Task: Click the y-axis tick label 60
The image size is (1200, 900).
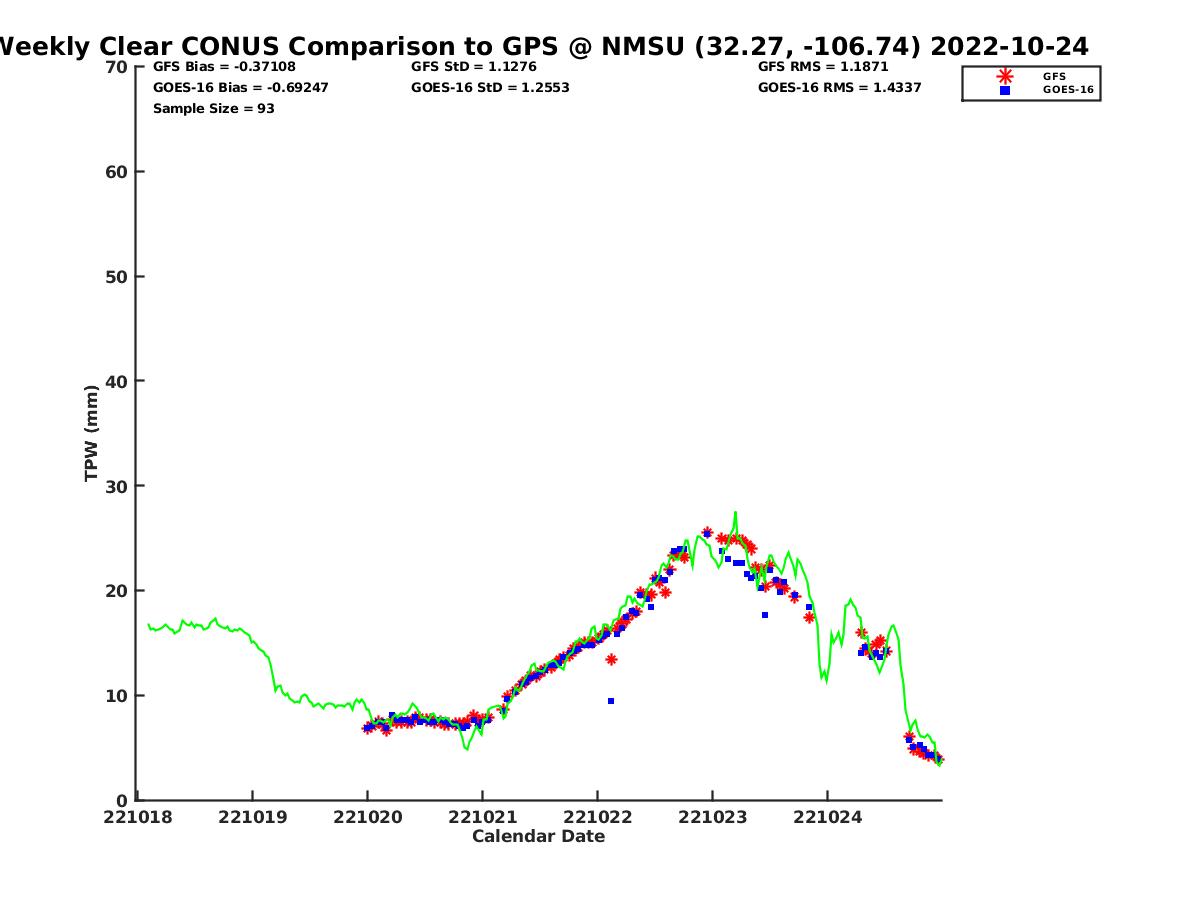Action: pos(116,172)
